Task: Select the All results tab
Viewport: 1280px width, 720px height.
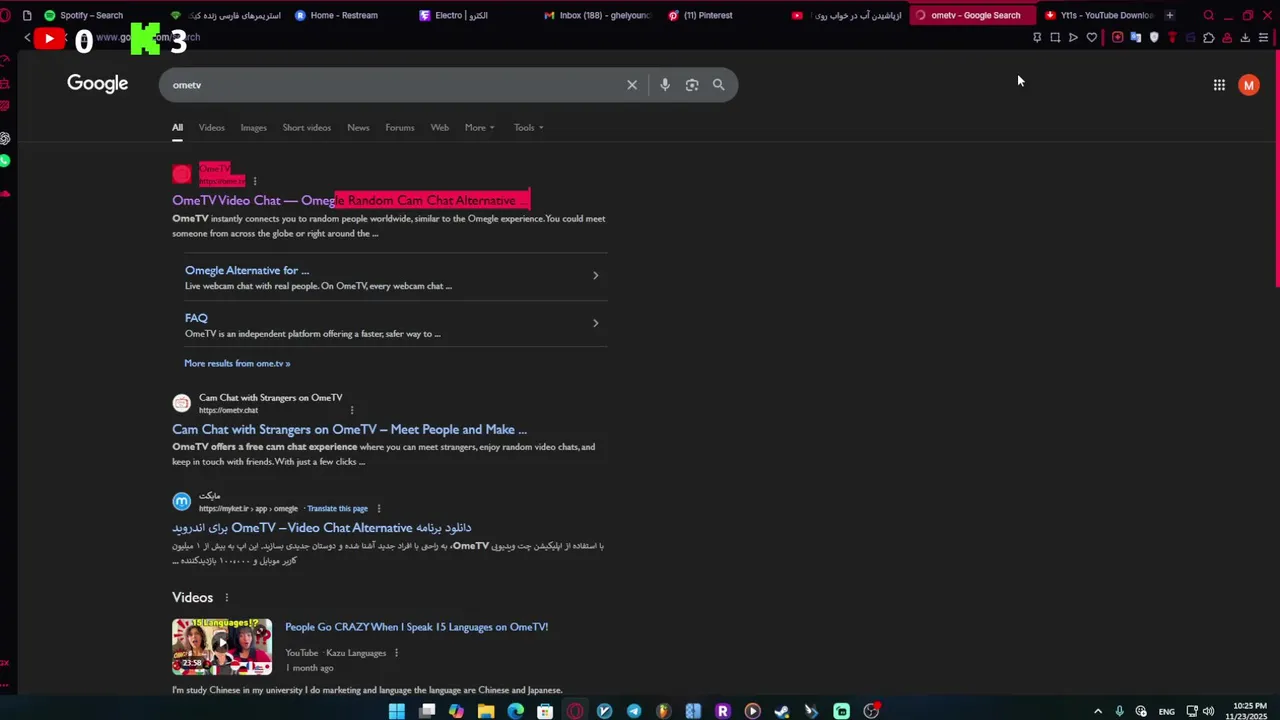Action: point(177,127)
